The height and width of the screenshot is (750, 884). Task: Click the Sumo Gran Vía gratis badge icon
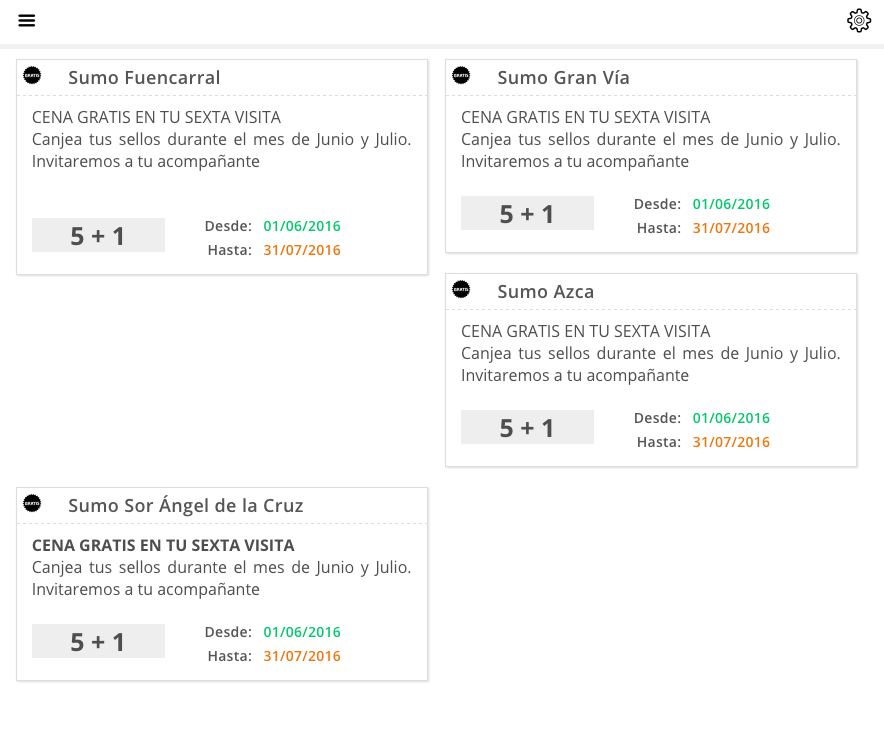click(x=461, y=74)
